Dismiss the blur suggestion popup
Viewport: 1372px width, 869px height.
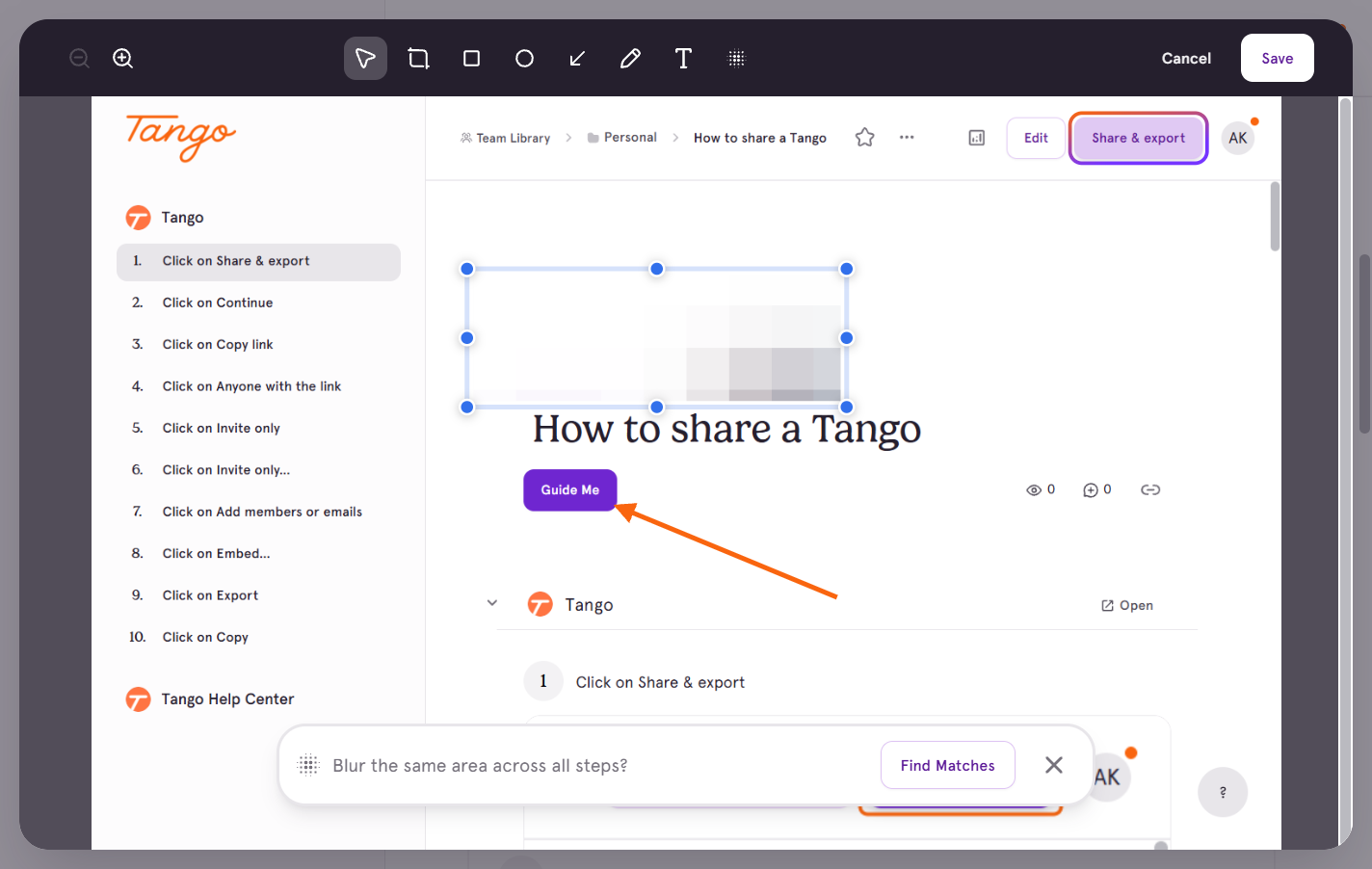(x=1054, y=765)
